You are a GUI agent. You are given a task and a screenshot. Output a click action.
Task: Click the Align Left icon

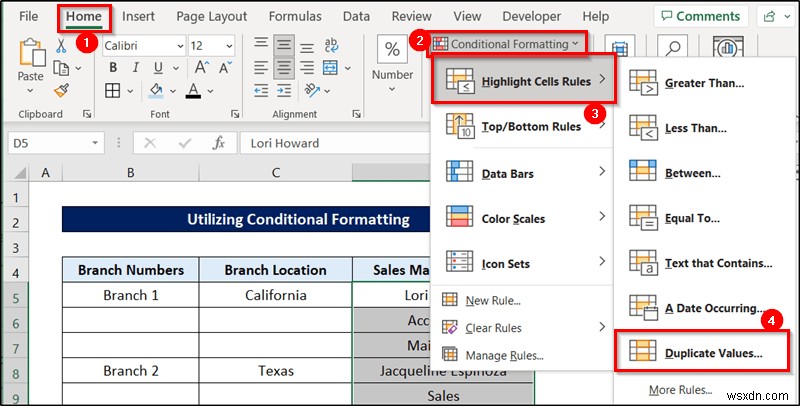coord(261,67)
